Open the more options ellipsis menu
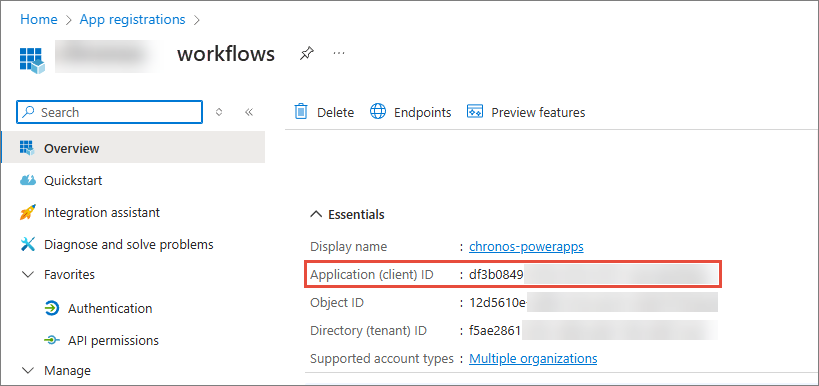 click(x=339, y=53)
